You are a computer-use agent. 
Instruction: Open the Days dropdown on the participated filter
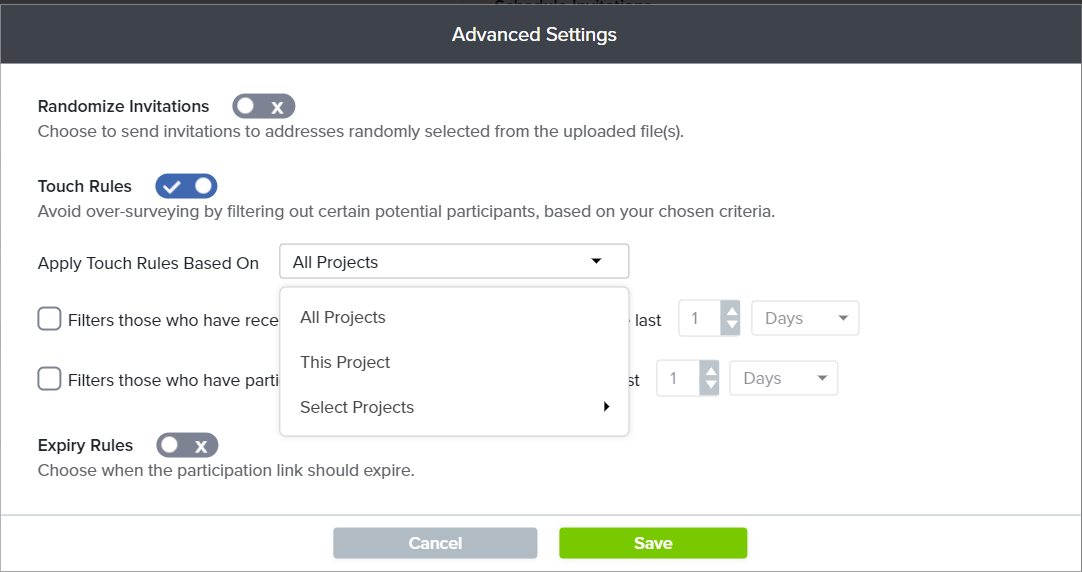(x=783, y=378)
